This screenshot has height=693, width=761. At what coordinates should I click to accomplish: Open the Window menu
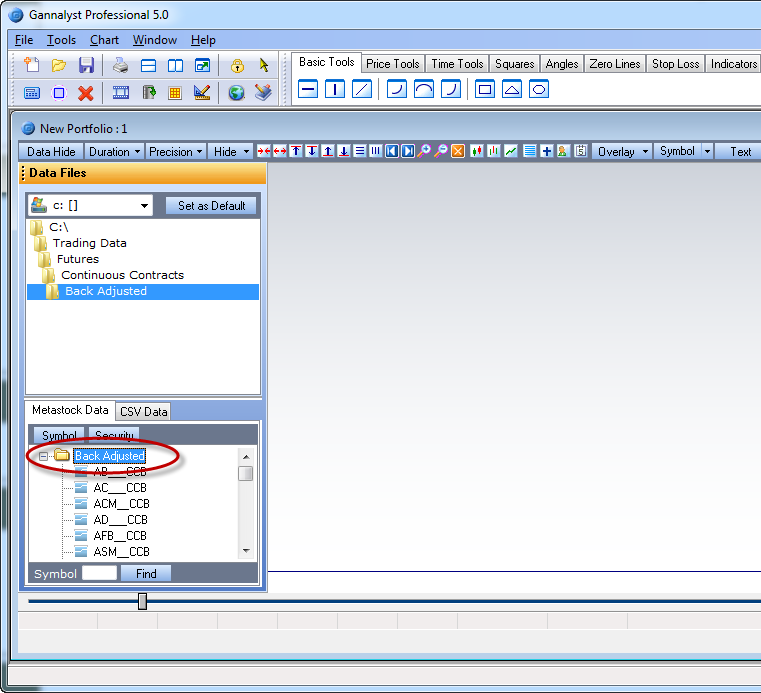[155, 40]
